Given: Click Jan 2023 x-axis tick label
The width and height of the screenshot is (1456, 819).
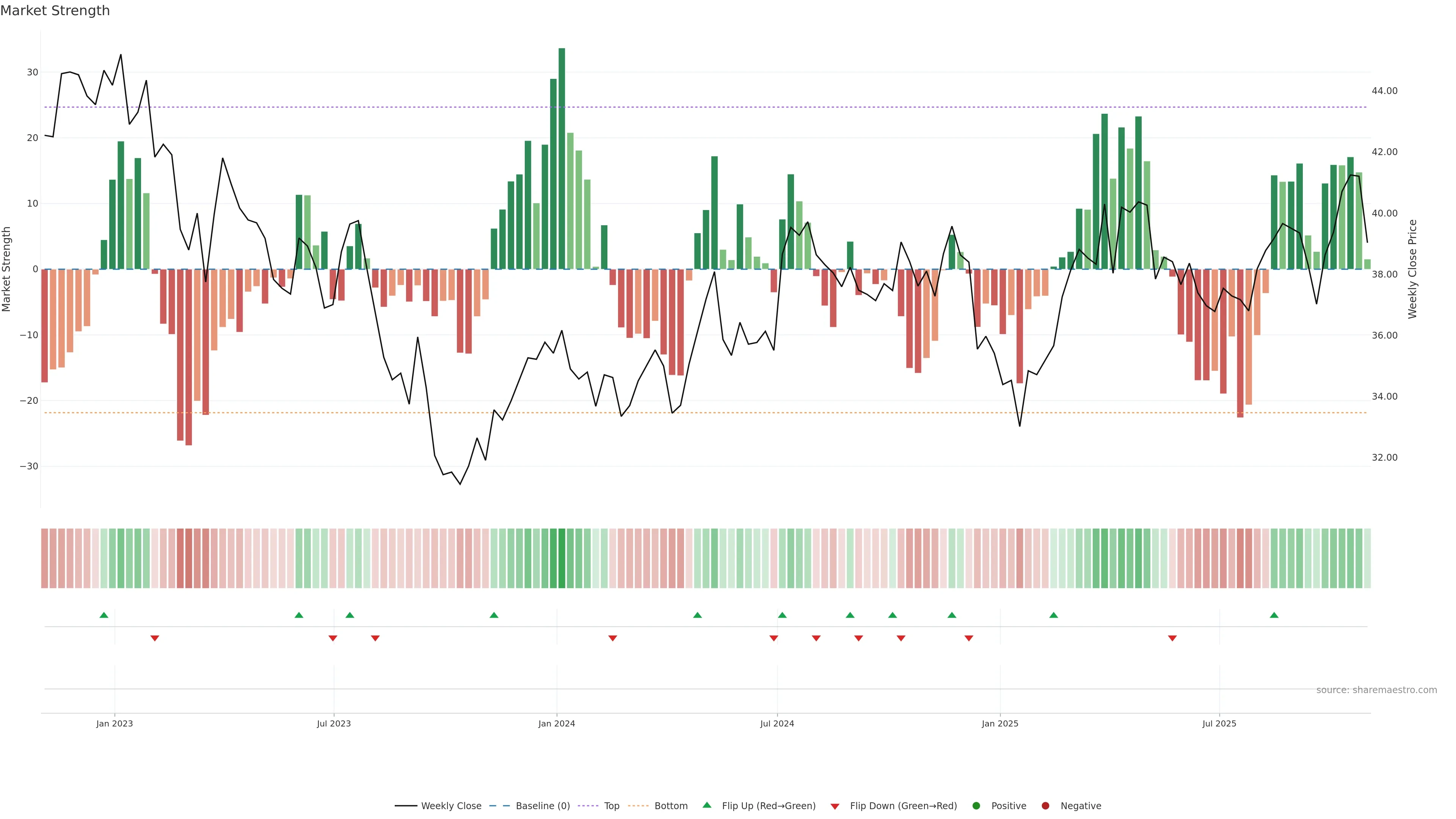Looking at the screenshot, I should 115,723.
